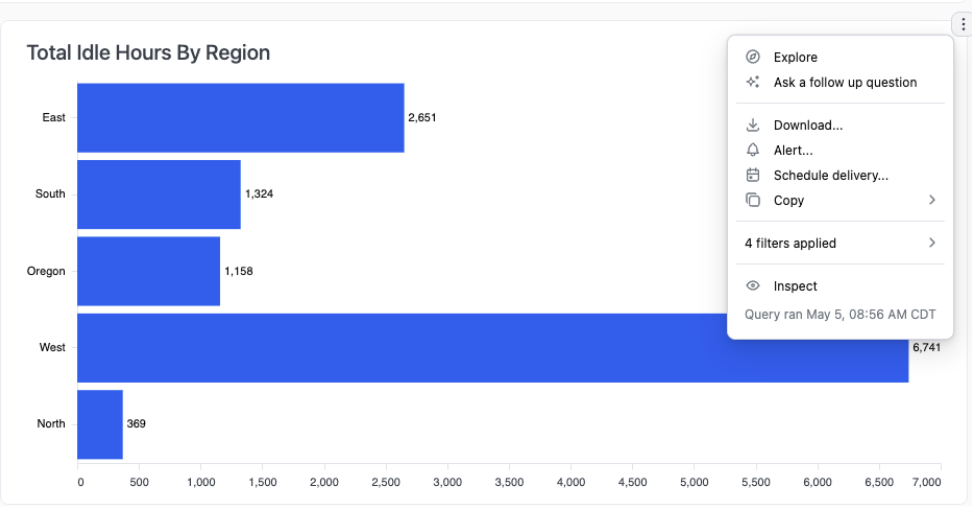
Task: Click the Total Idle Hours By Region title
Action: tap(148, 53)
